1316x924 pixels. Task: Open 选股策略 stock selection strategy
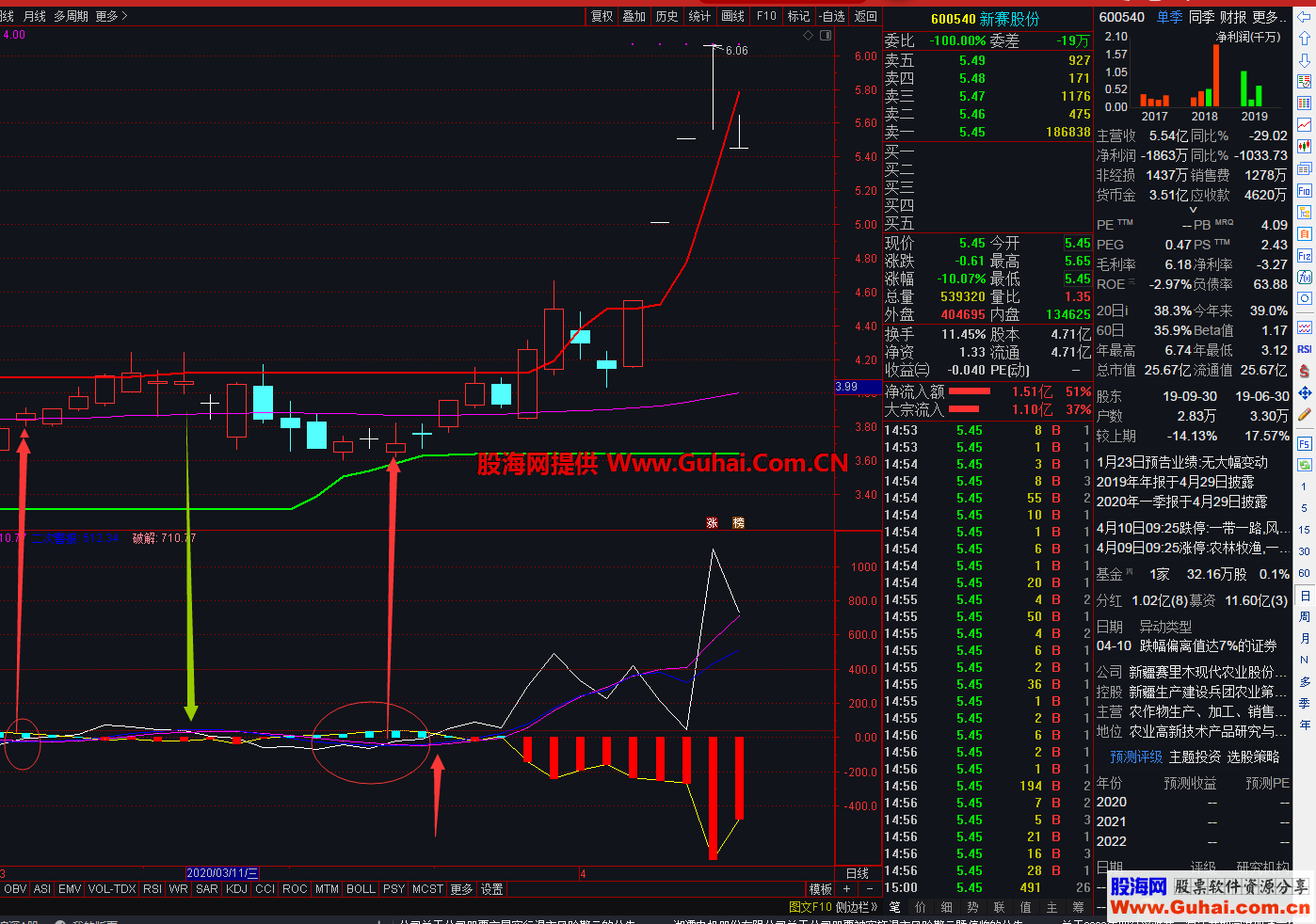(x=1253, y=757)
